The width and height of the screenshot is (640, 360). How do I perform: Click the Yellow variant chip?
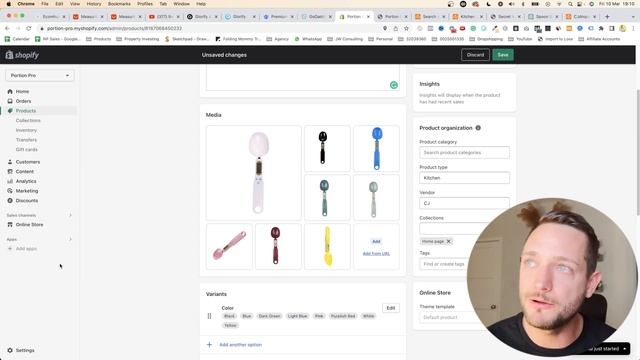point(230,326)
